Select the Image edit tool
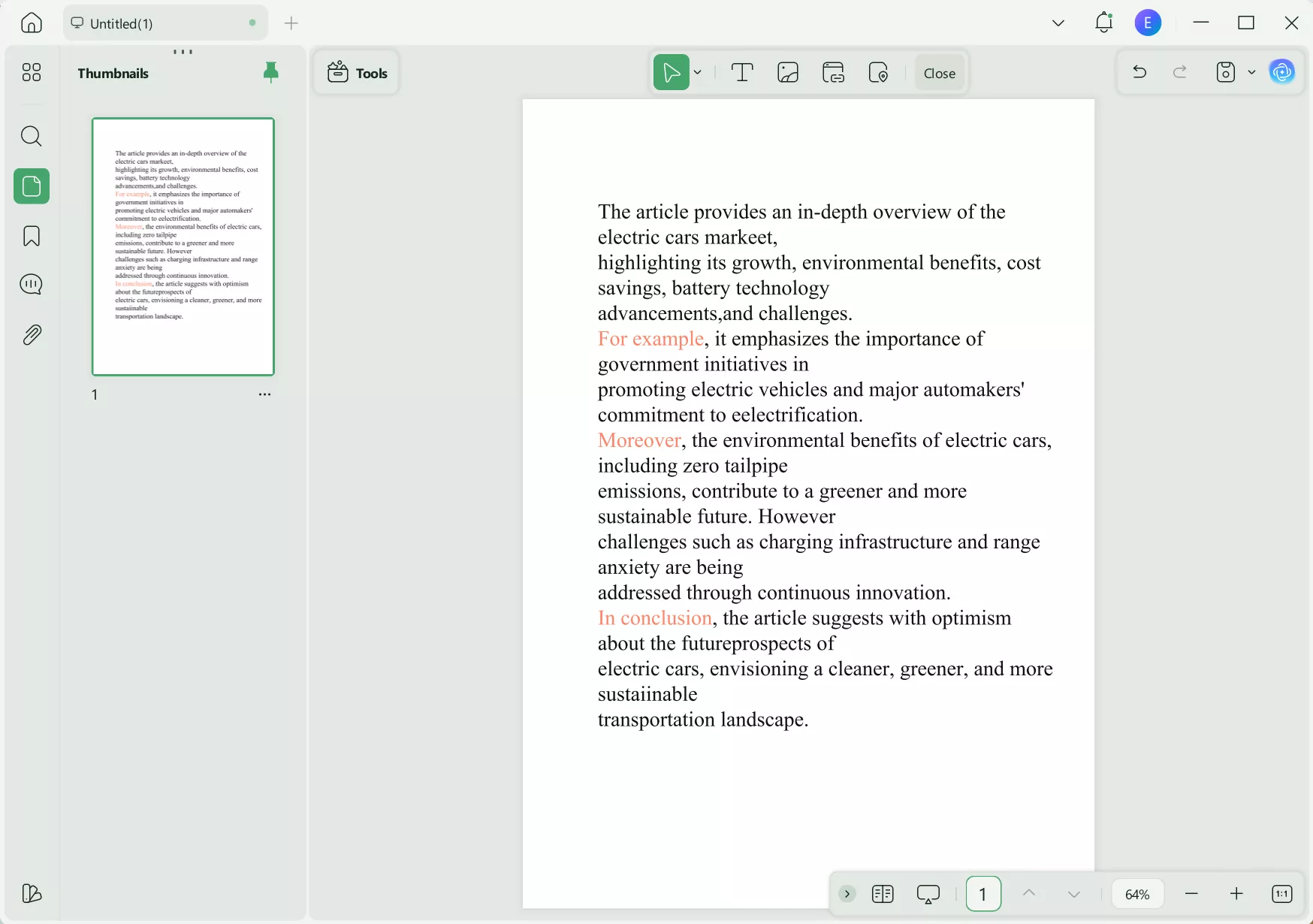1313x924 pixels. pos(788,73)
